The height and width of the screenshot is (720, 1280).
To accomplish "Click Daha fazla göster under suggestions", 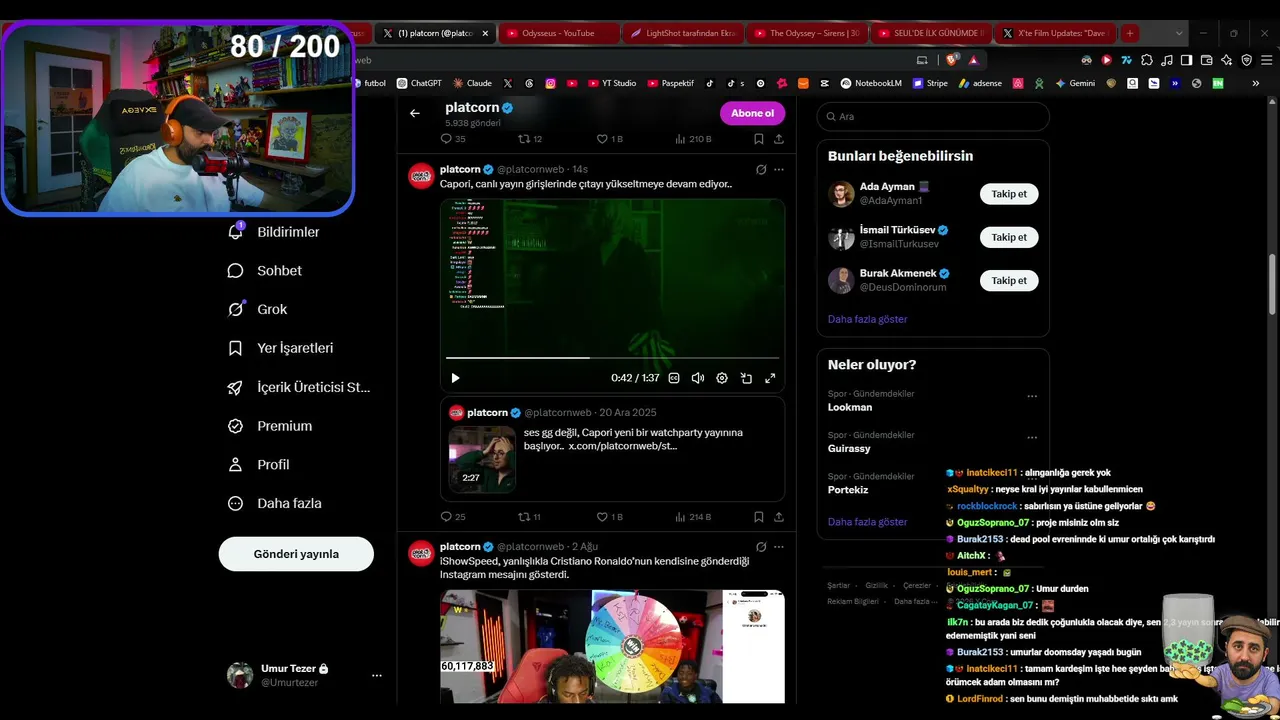I will (868, 319).
